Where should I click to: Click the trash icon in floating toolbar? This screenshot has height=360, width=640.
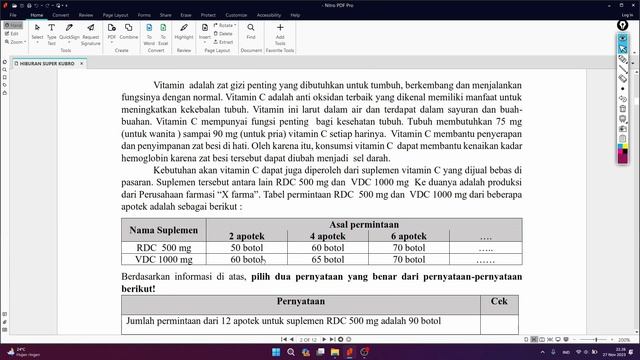(x=622, y=109)
